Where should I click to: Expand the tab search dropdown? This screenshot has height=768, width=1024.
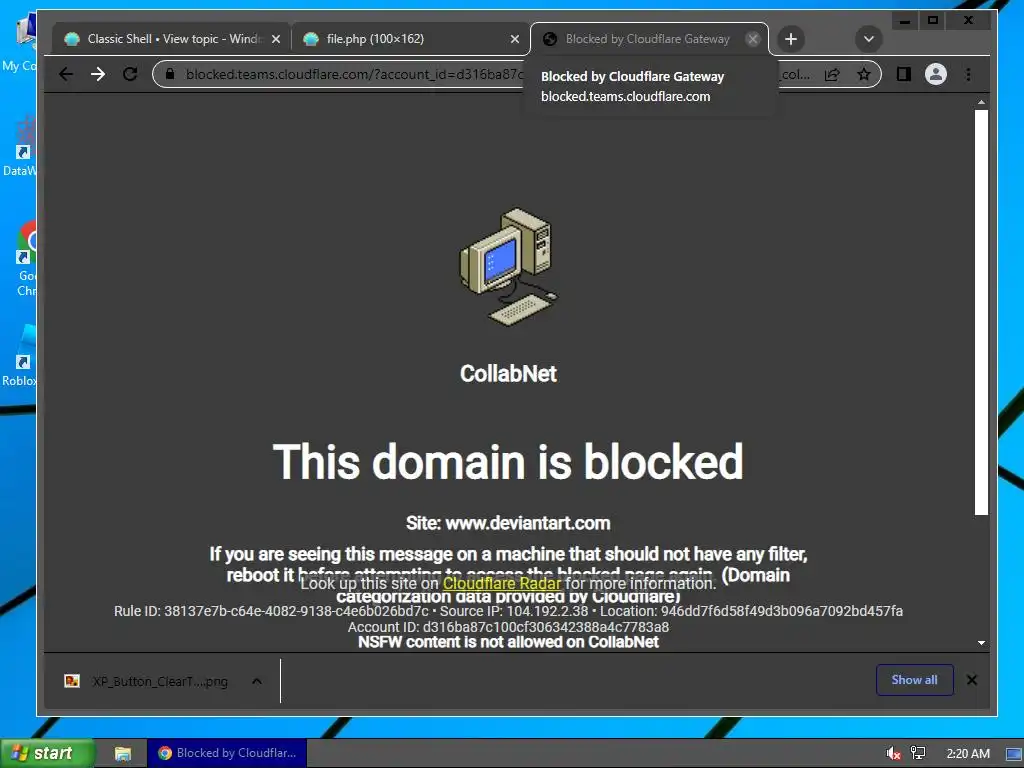[x=869, y=39]
